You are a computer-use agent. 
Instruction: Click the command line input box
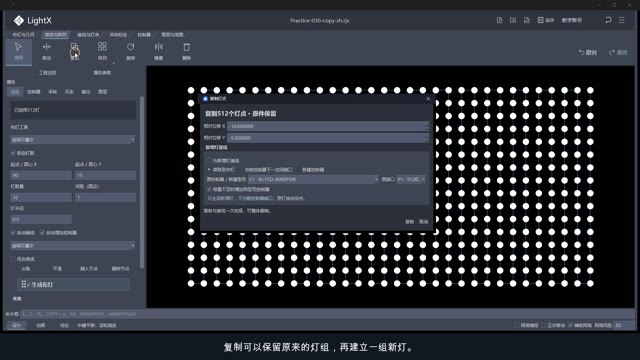[x=328, y=314]
